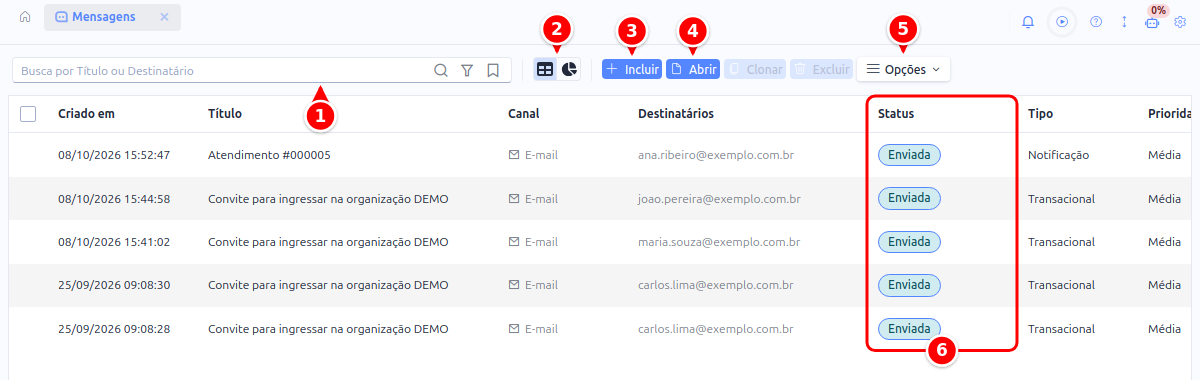1200x380 pixels.
Task: Click the envelope icon in the joao.pereira row
Action: (514, 199)
